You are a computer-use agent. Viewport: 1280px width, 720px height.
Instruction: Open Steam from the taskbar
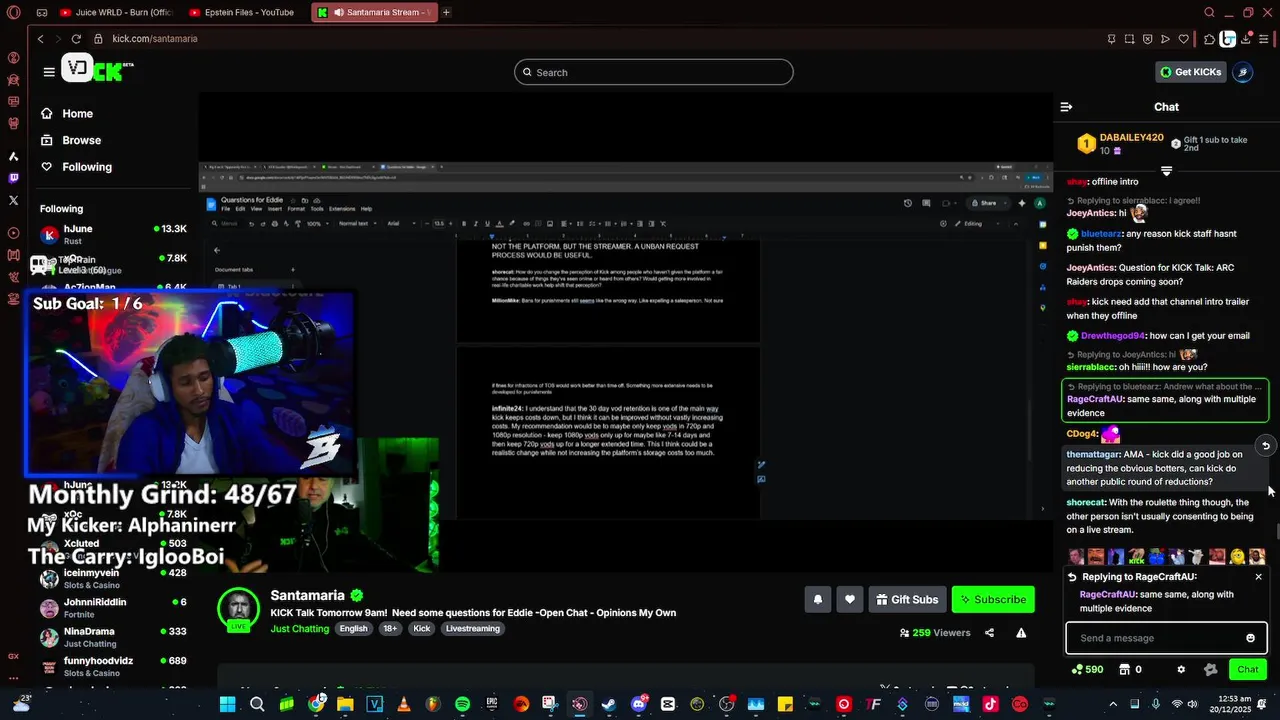(x=609, y=704)
